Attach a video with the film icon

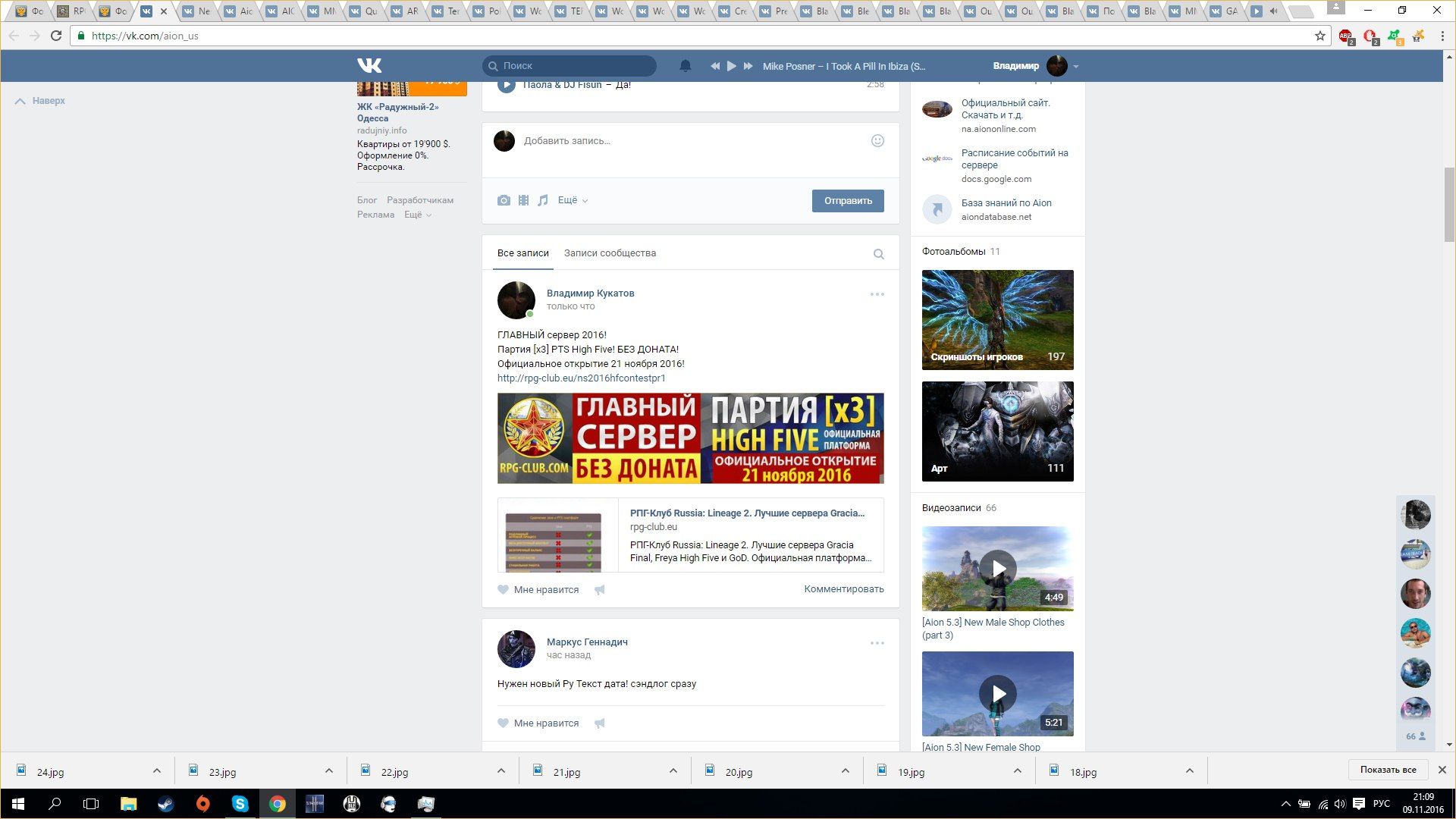[523, 200]
